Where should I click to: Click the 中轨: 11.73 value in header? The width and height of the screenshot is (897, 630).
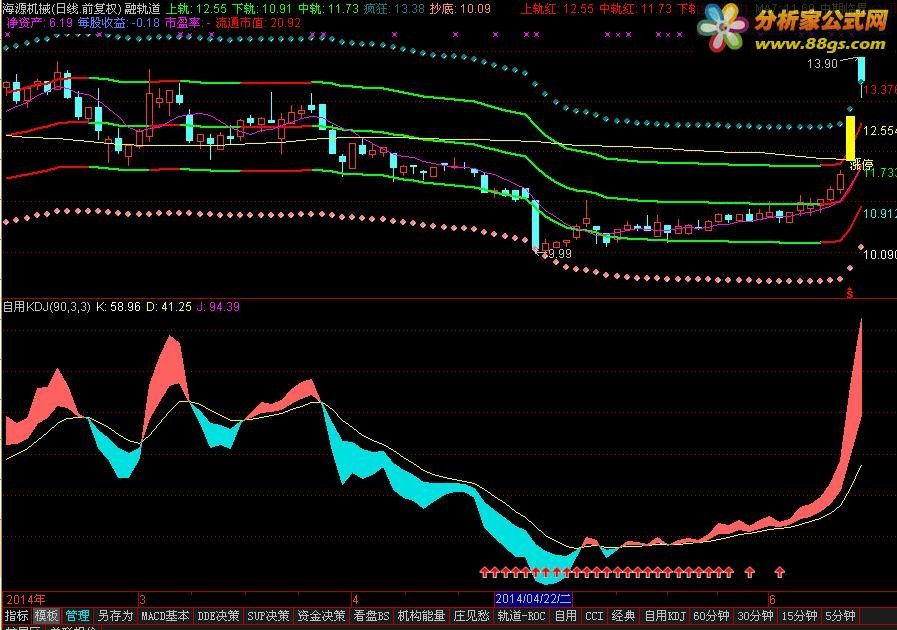point(328,9)
